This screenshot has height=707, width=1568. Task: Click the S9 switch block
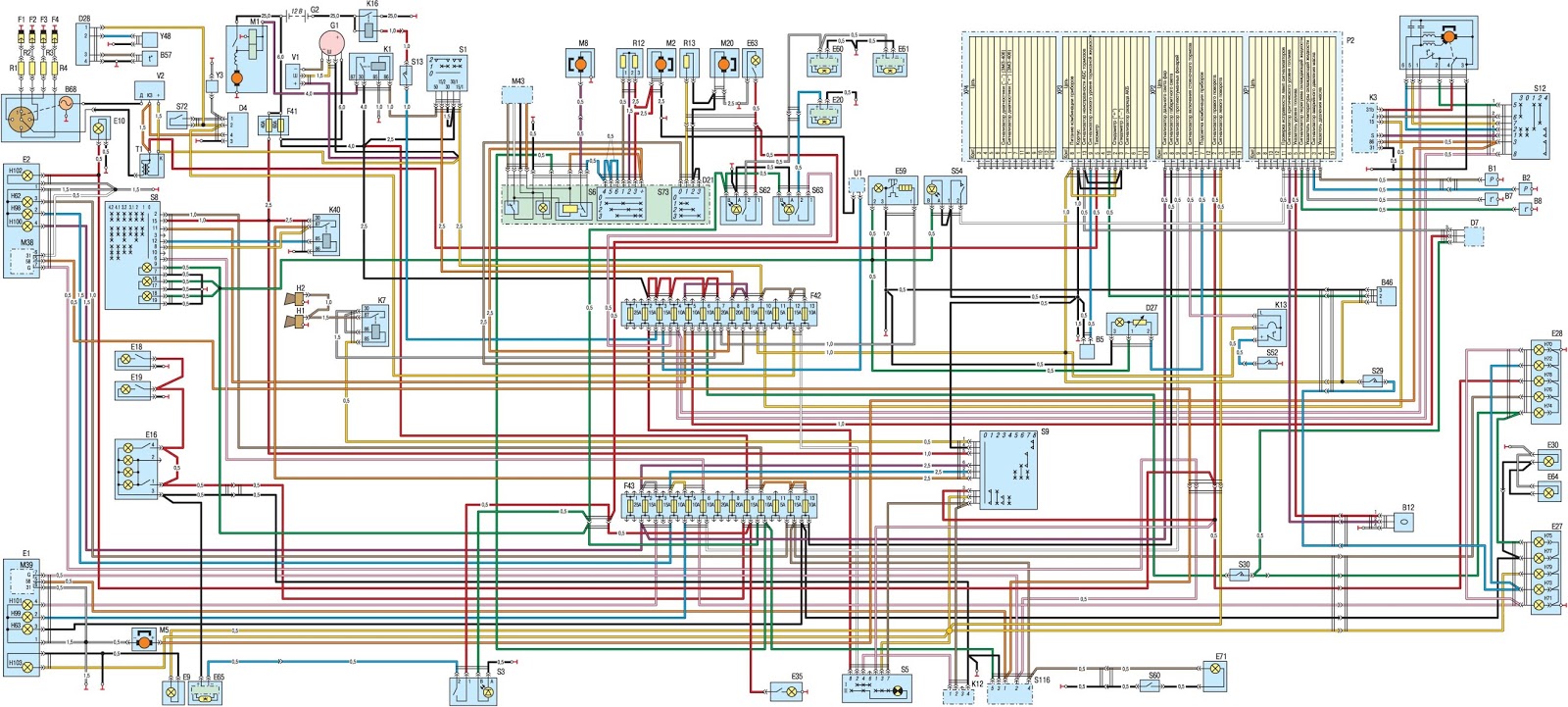pyautogui.click(x=1008, y=469)
